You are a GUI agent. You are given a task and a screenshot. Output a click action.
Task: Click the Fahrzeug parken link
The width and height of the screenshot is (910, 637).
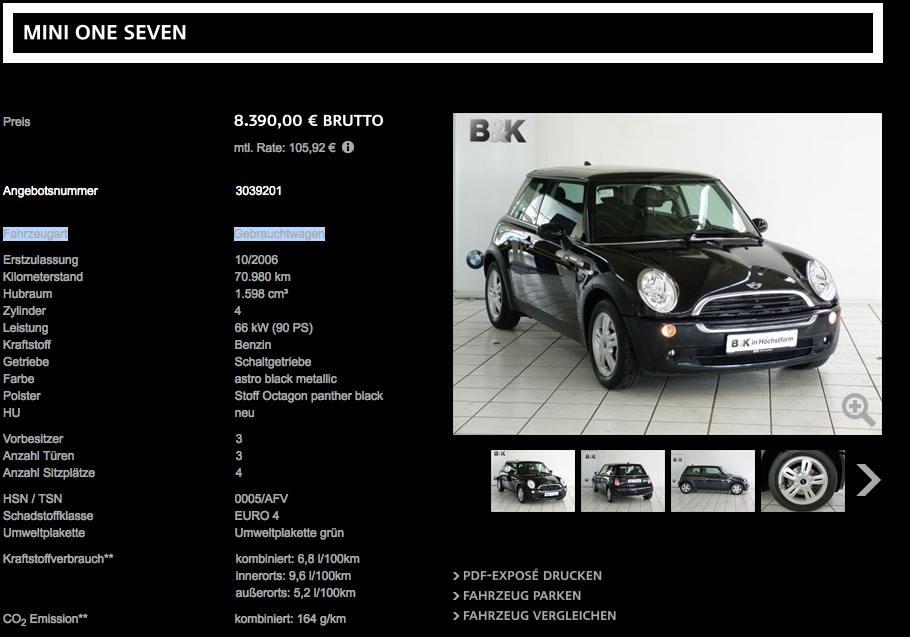point(522,596)
